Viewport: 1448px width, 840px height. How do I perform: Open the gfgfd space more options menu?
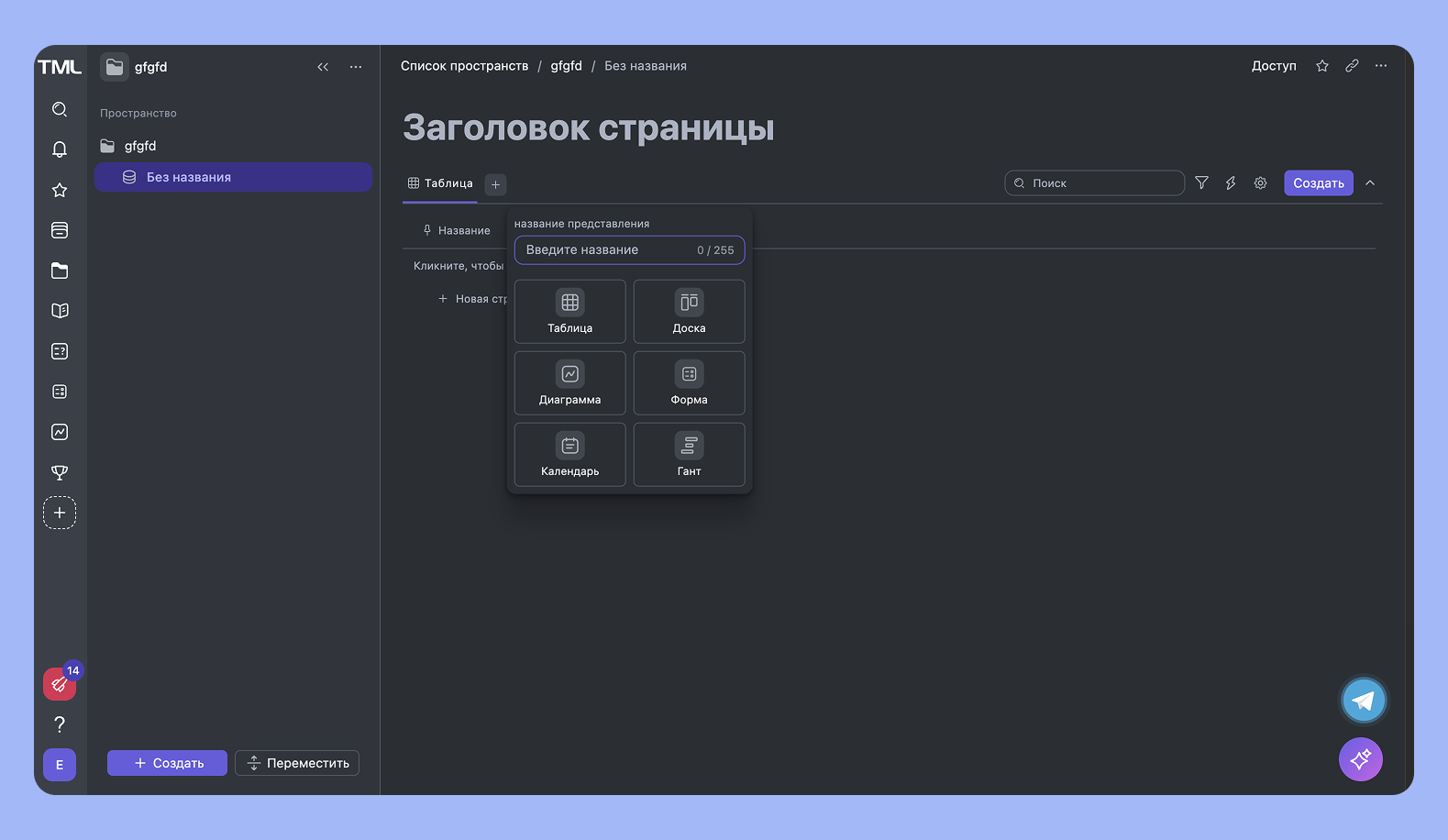pos(356,67)
